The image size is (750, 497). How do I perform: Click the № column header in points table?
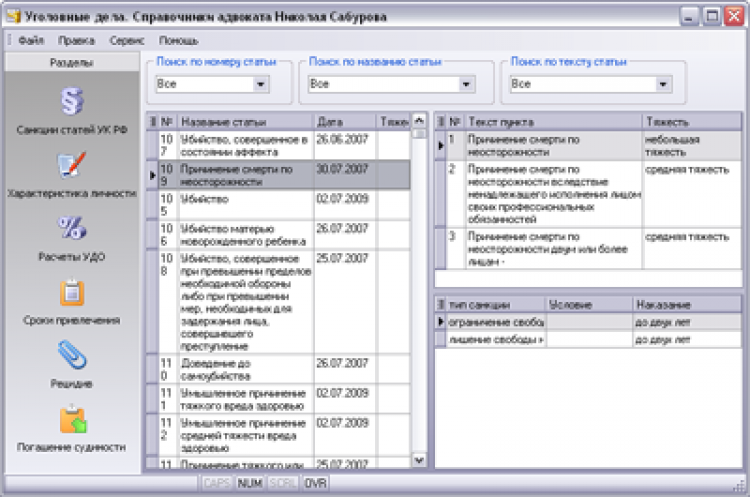tap(455, 122)
